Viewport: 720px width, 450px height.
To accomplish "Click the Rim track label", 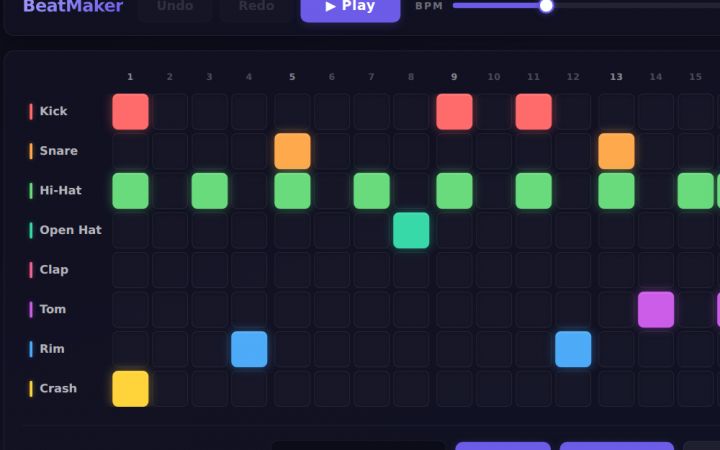I will click(52, 349).
